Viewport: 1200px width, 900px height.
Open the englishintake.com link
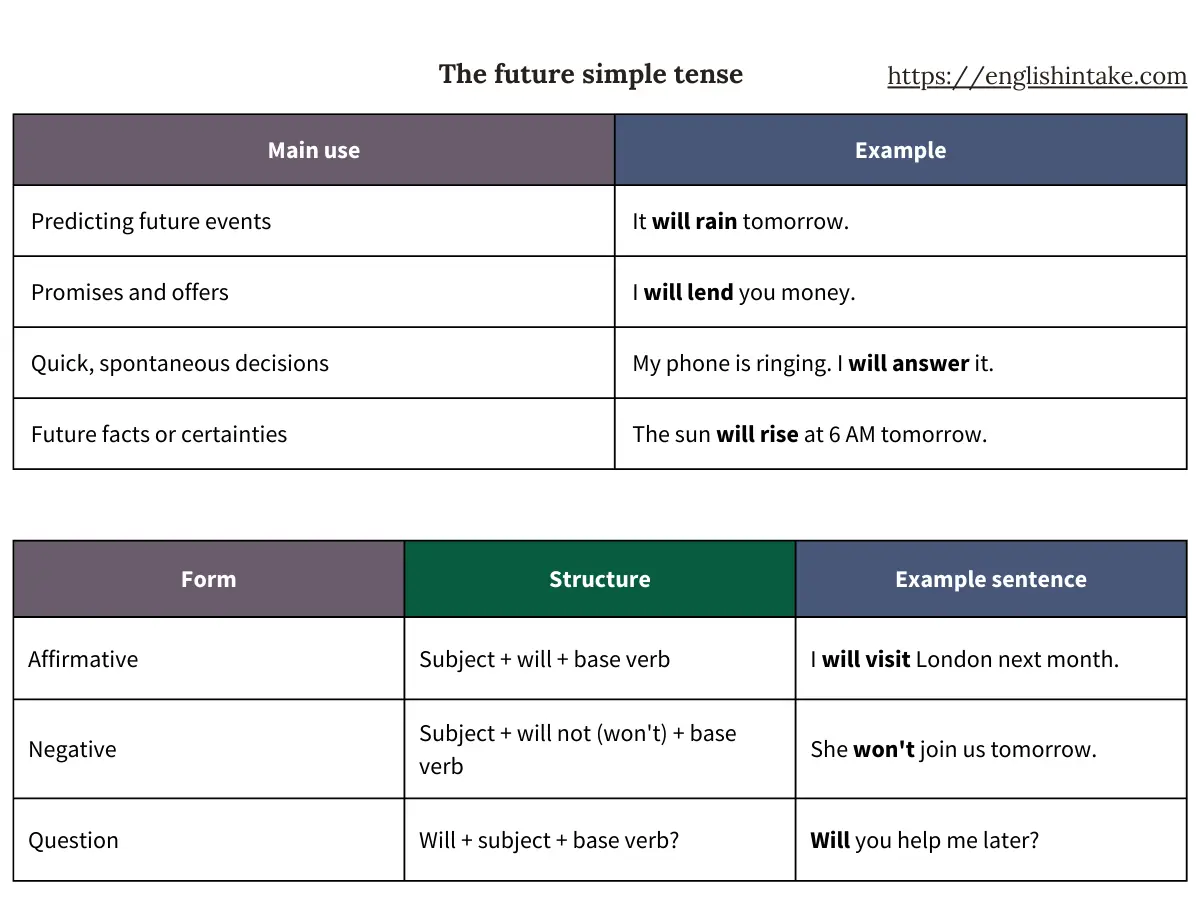(1036, 77)
